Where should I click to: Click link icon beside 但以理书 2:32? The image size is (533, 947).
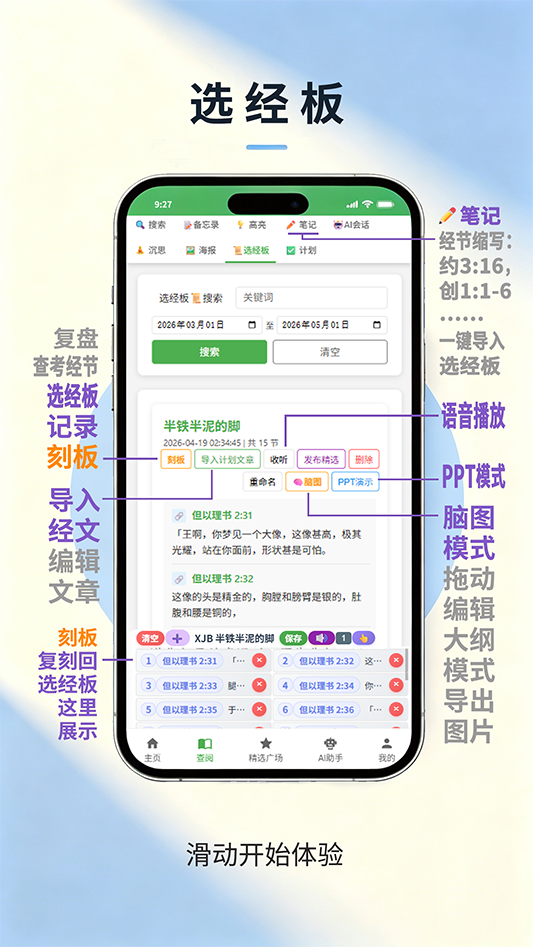click(x=179, y=579)
